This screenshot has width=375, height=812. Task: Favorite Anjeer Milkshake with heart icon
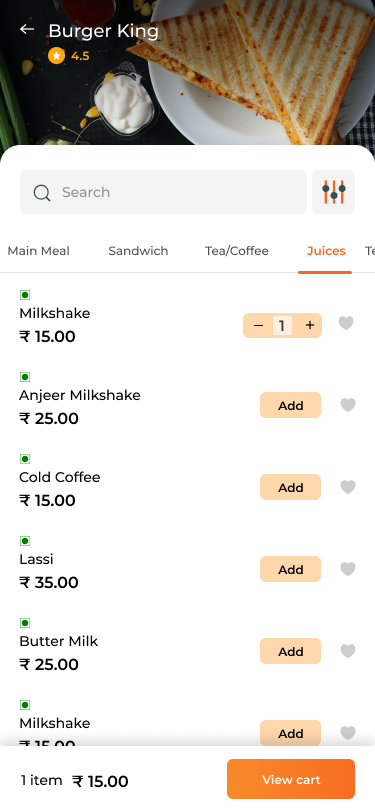click(x=348, y=405)
